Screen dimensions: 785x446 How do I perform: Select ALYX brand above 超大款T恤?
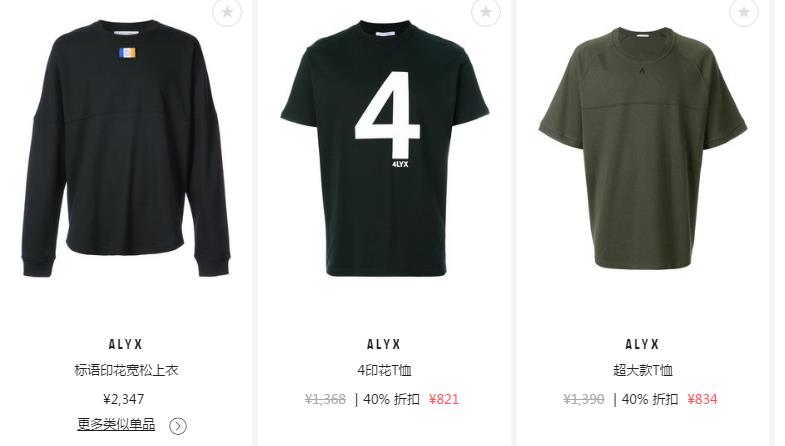[x=642, y=344]
